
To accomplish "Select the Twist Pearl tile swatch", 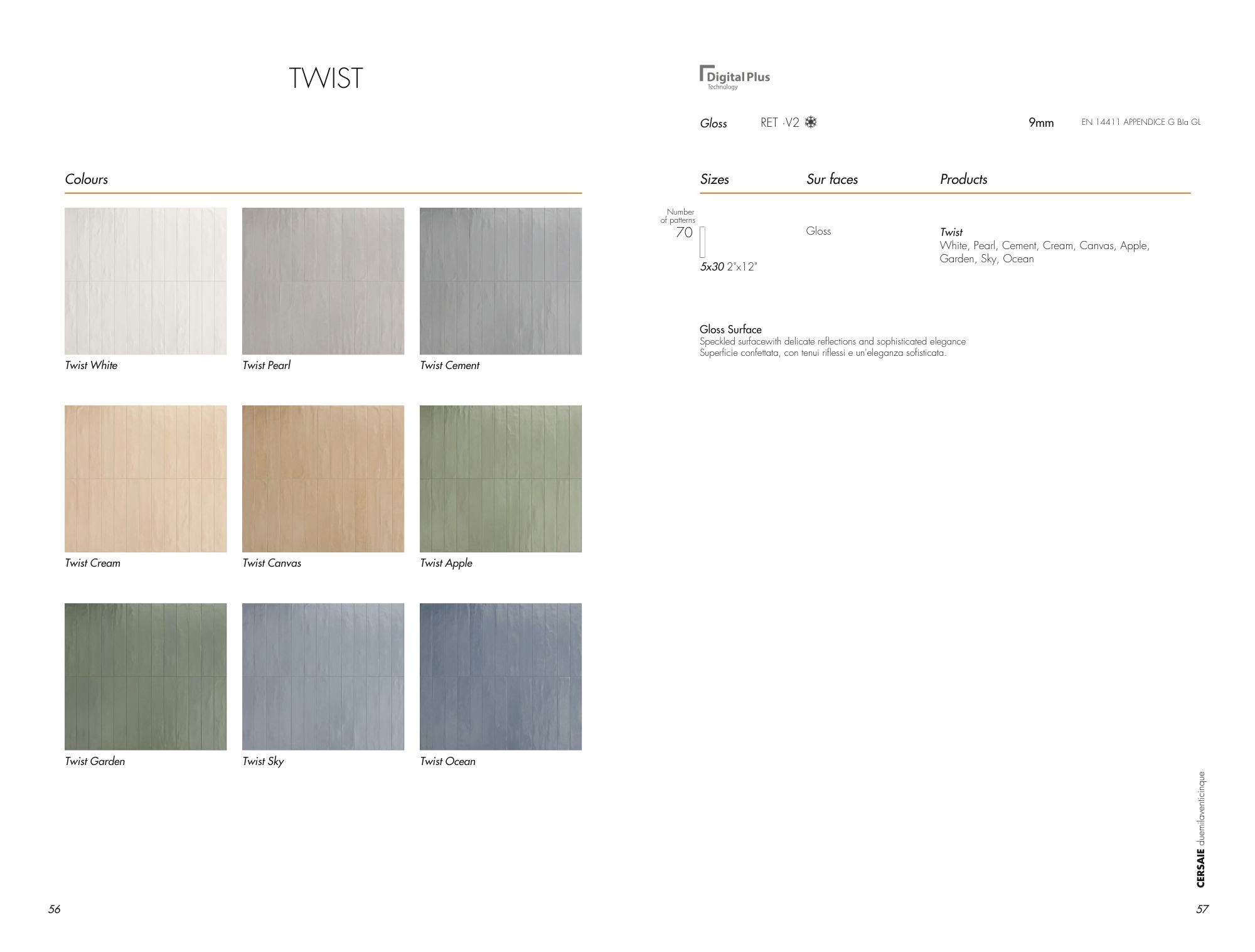I will coord(323,281).
